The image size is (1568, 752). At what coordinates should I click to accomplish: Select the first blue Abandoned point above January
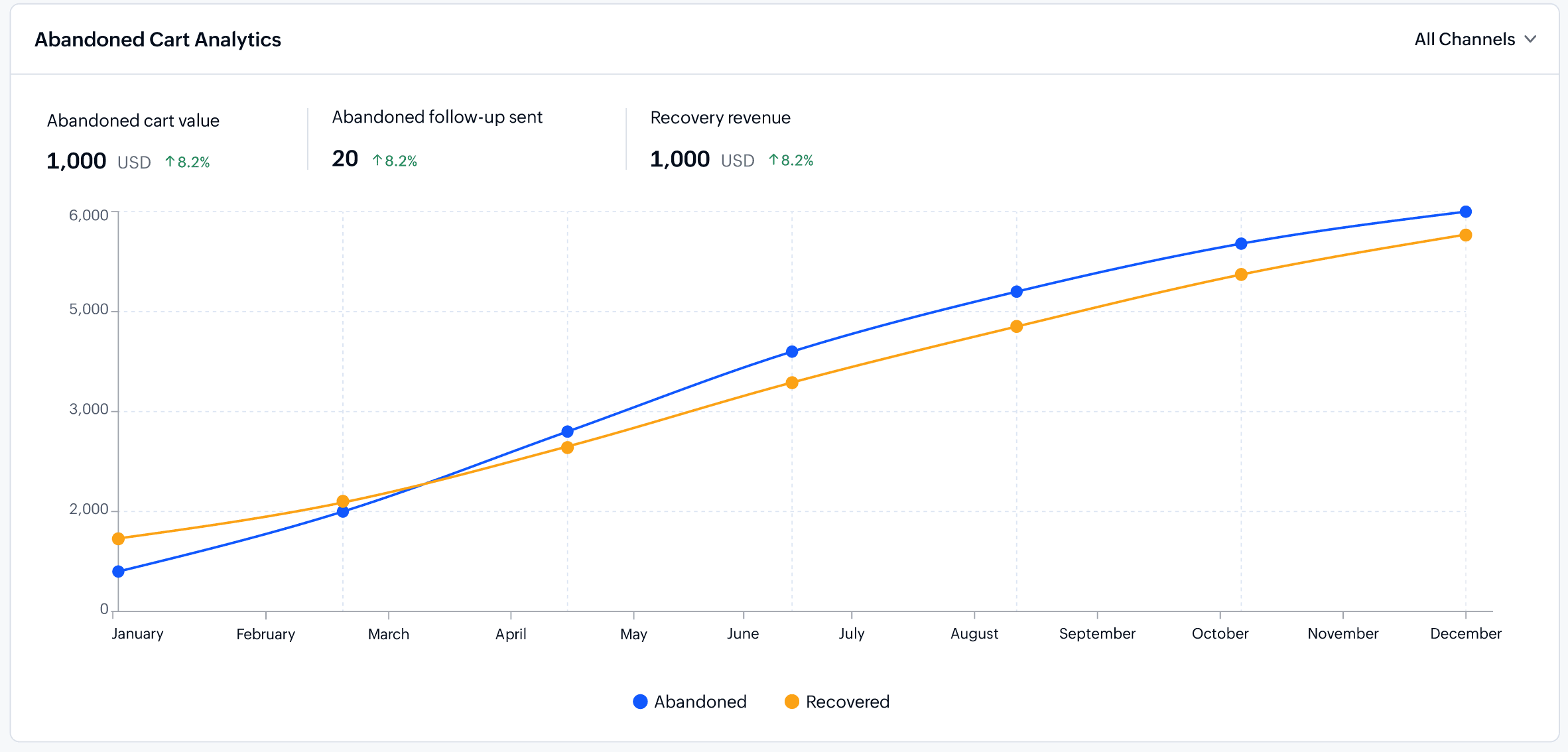coord(119,572)
